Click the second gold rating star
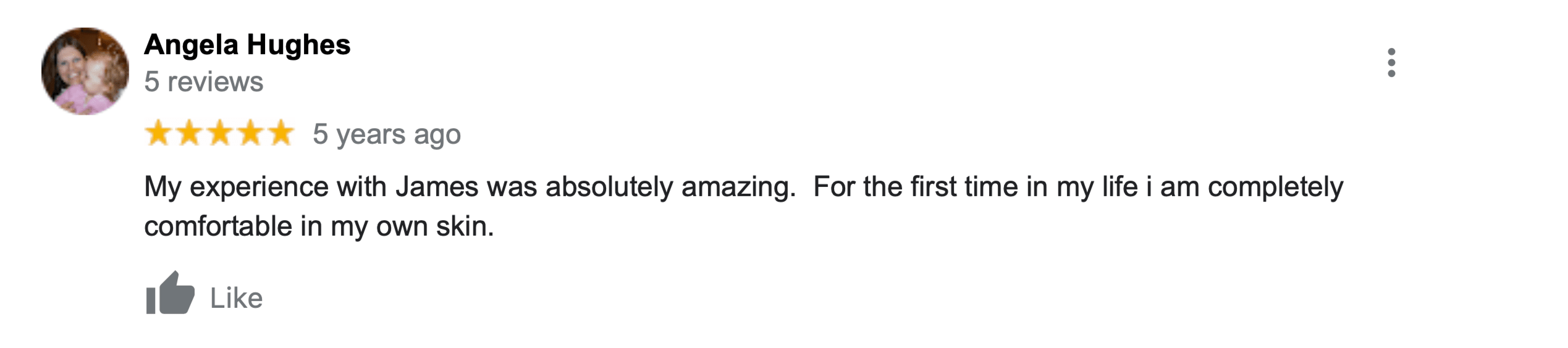 coord(189,133)
